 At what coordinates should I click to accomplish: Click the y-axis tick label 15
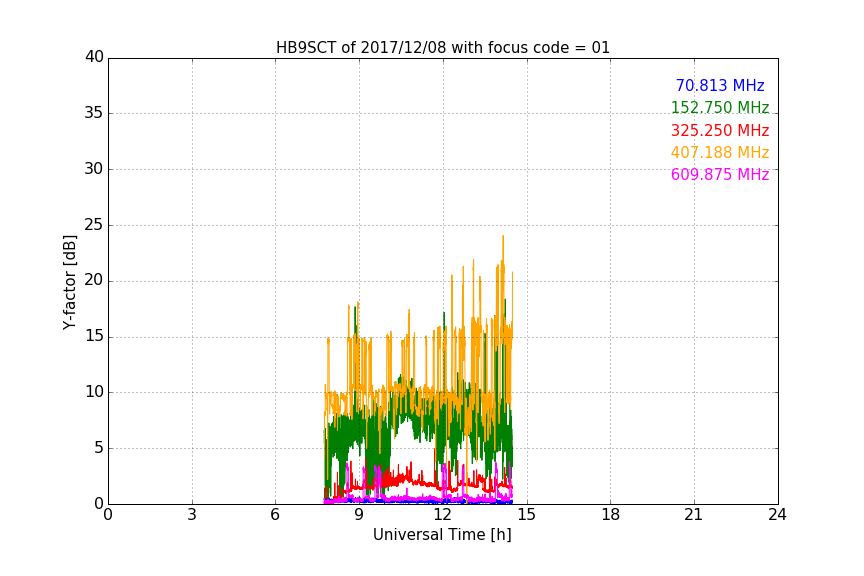(94, 336)
